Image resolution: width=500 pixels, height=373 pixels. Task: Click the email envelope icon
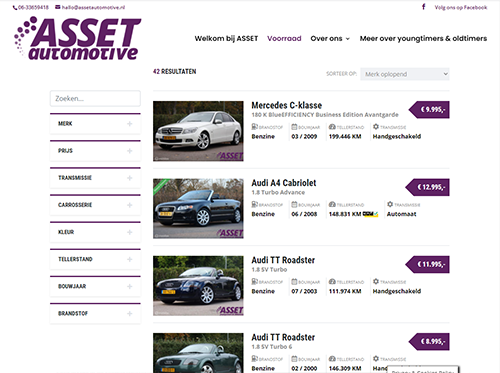(58, 7)
